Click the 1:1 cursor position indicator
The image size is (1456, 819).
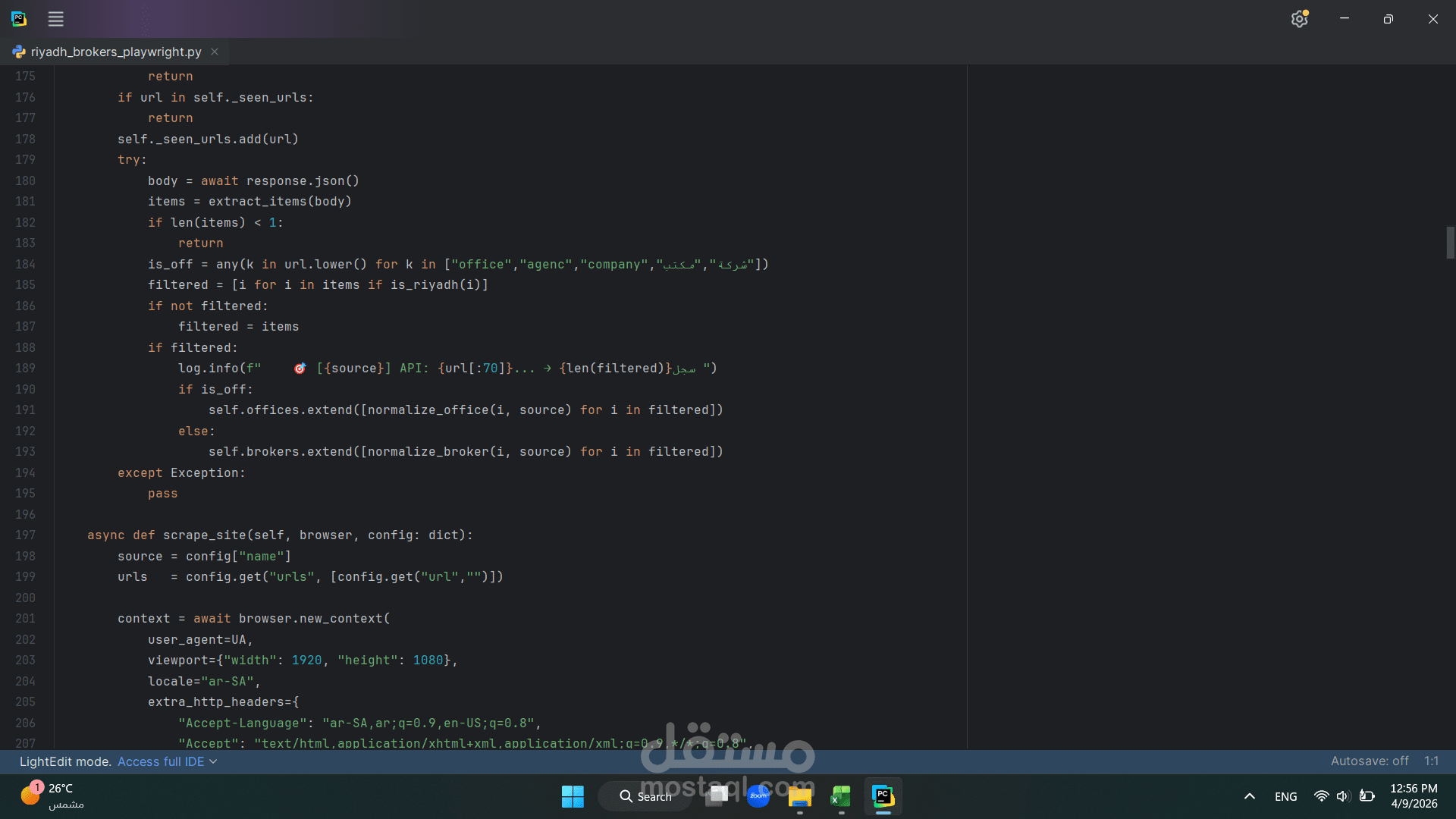[x=1430, y=761]
